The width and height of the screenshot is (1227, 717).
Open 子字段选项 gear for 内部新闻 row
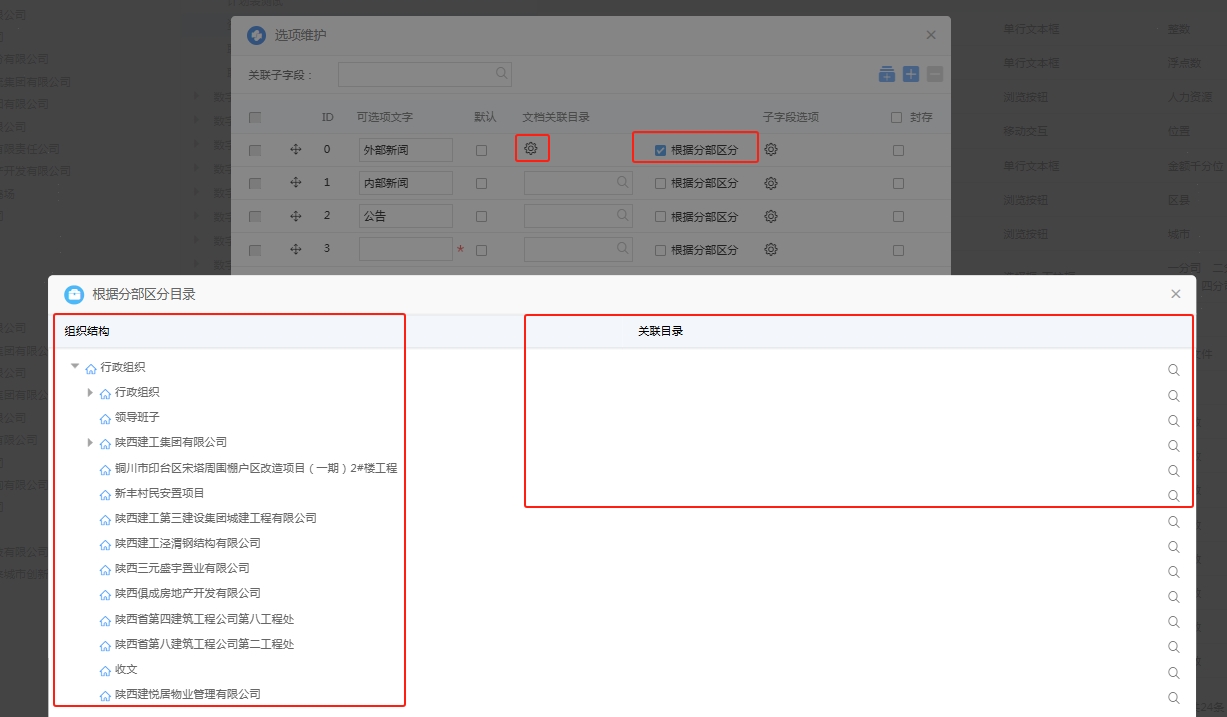771,184
